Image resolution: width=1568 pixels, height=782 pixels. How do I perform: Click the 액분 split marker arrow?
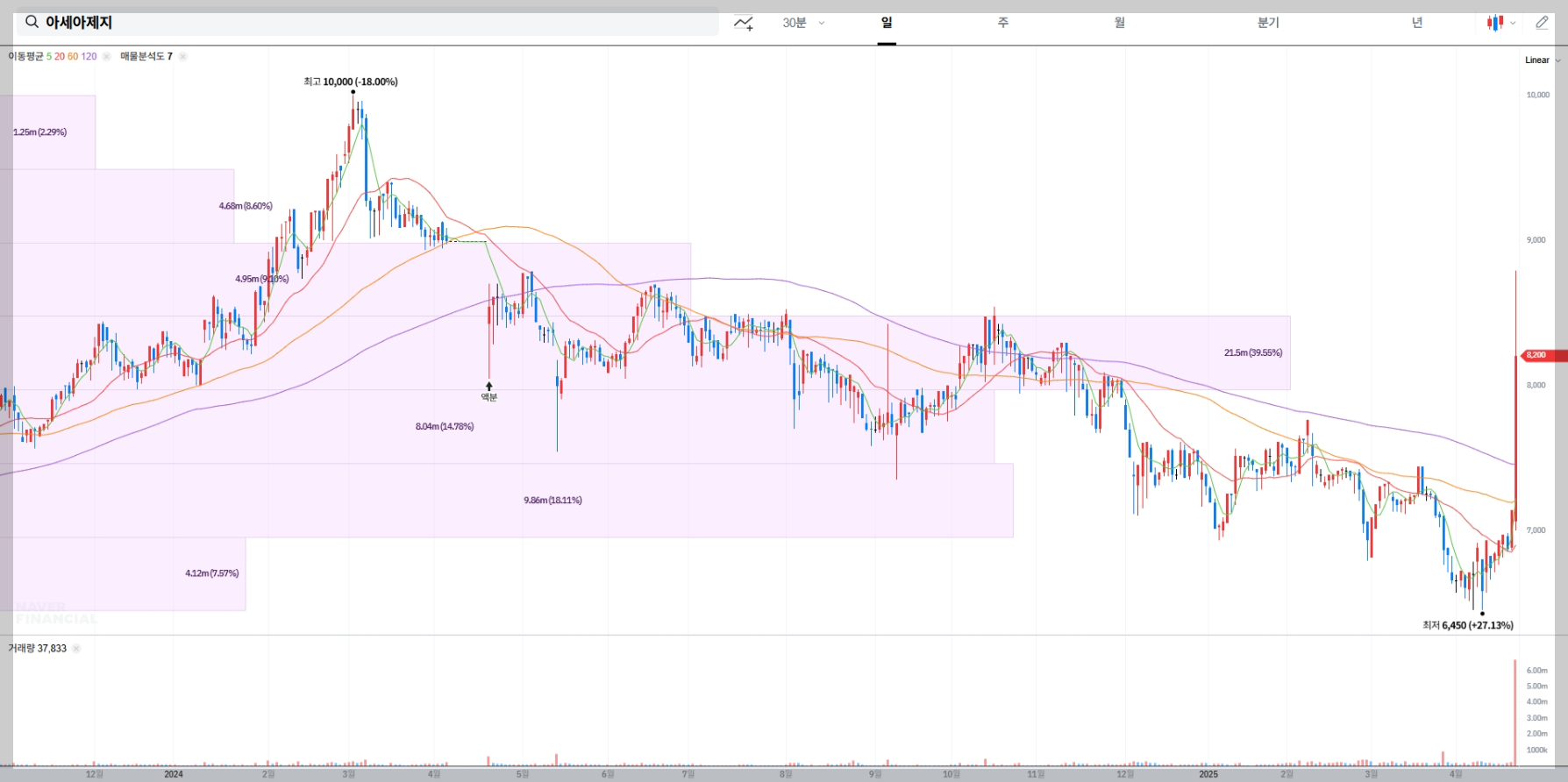coord(489,386)
